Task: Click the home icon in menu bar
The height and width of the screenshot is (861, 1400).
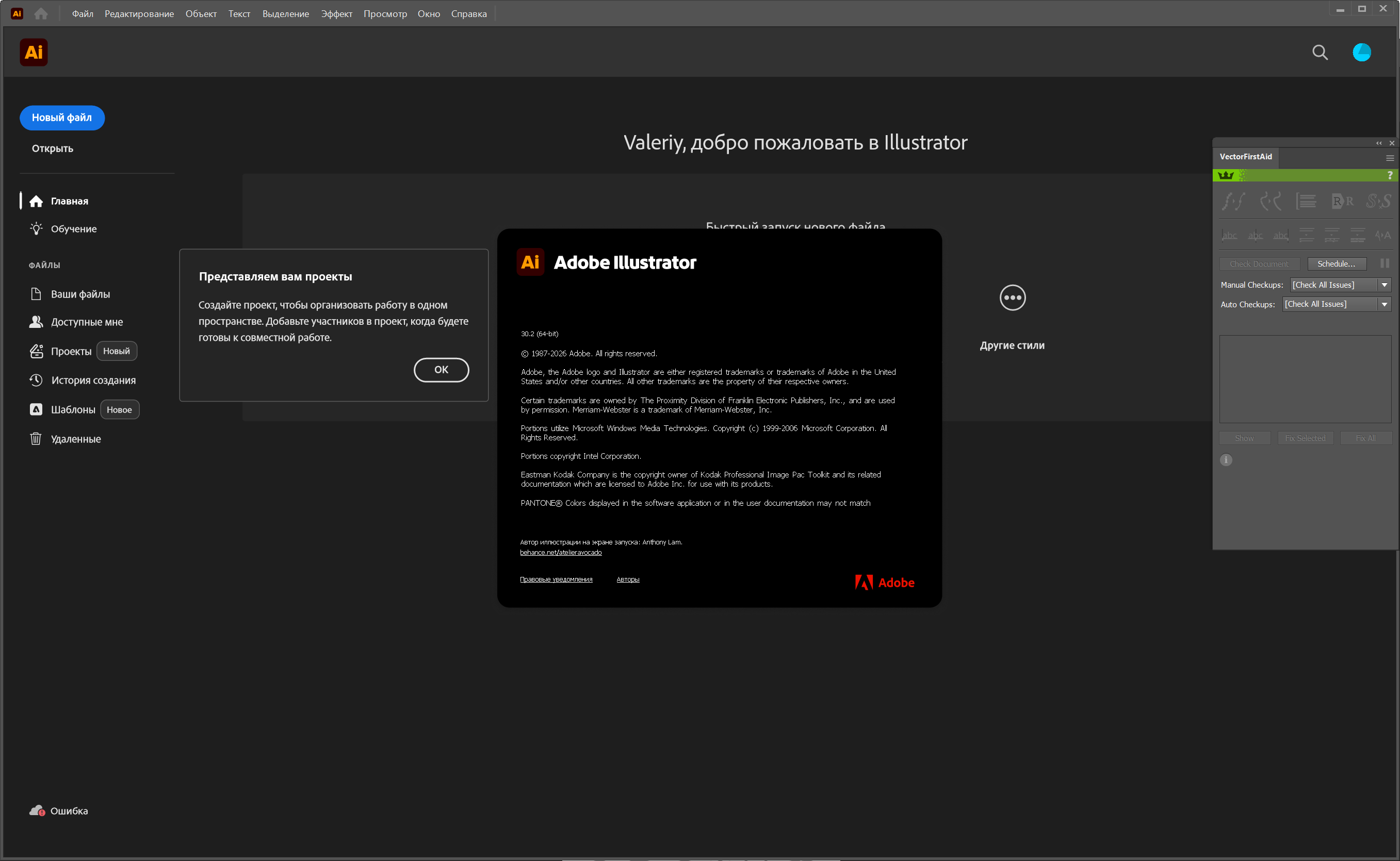Action: (41, 14)
